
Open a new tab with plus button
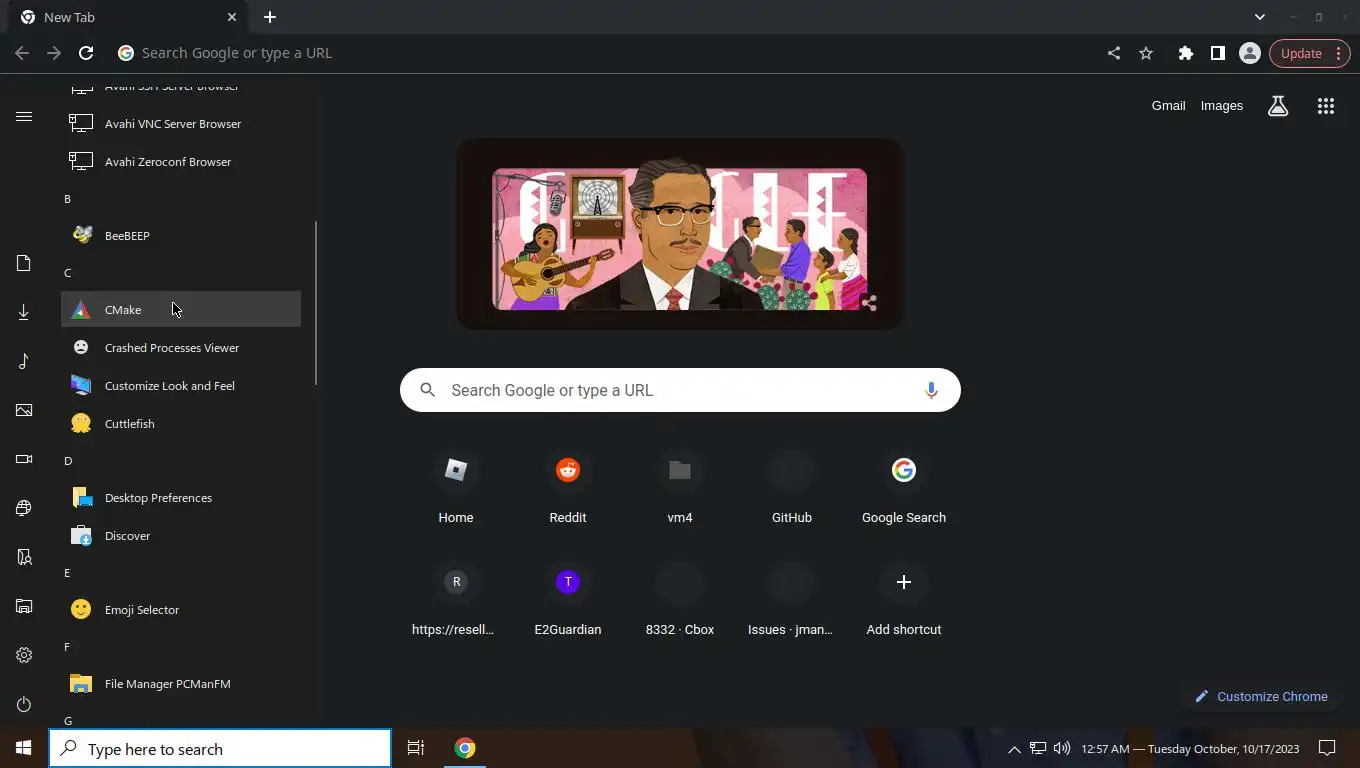click(270, 17)
